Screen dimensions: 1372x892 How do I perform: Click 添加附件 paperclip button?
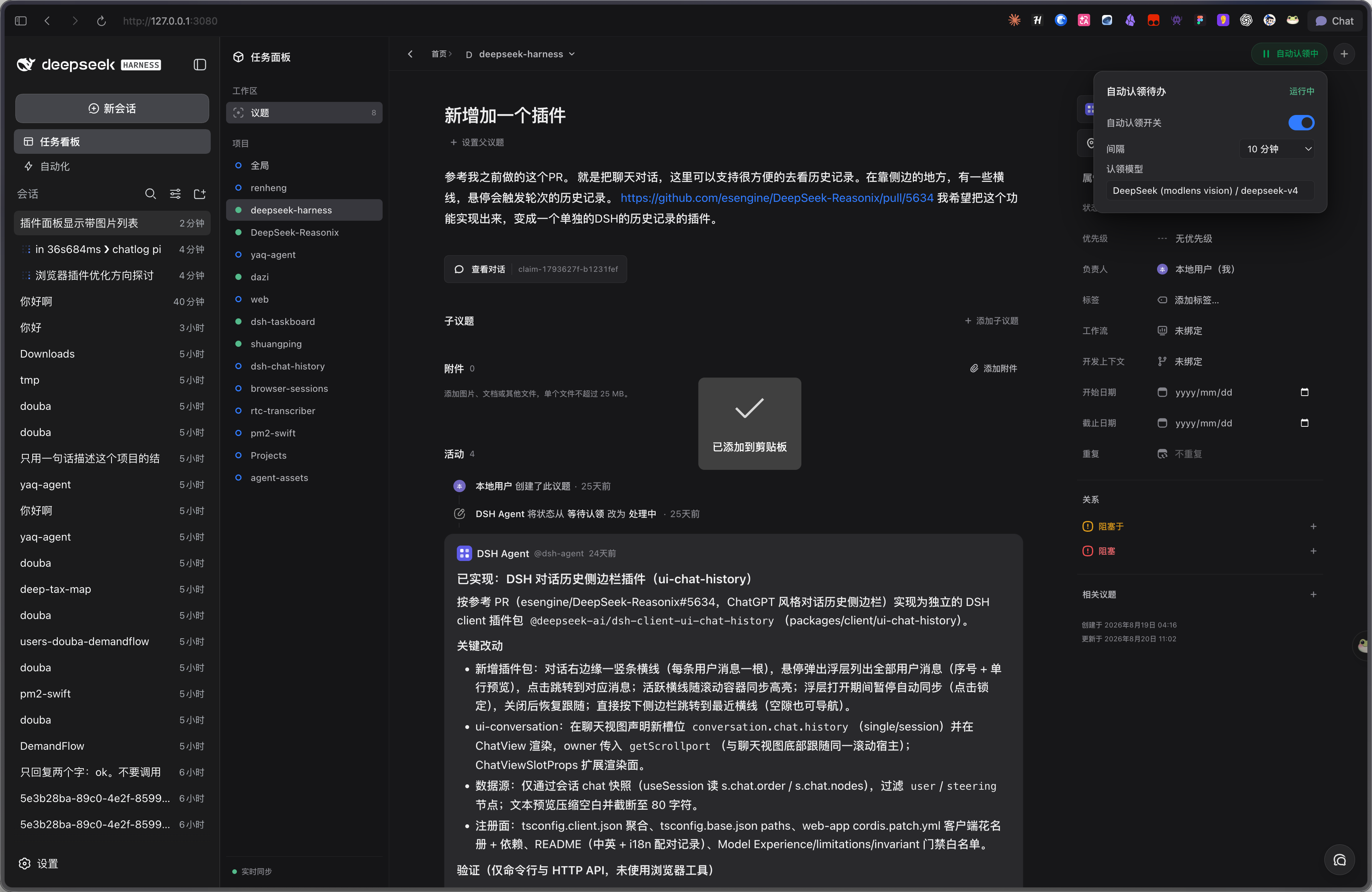coord(993,368)
